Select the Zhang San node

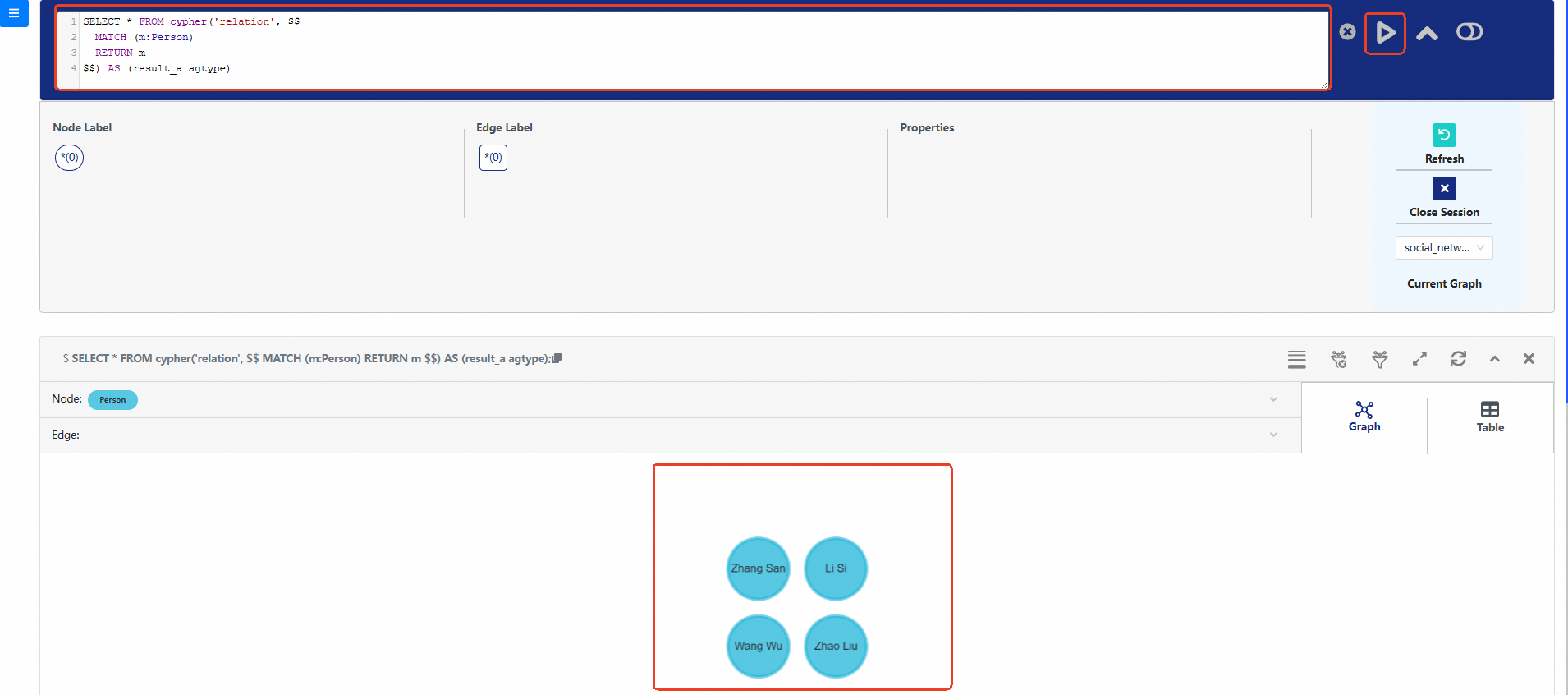click(758, 568)
